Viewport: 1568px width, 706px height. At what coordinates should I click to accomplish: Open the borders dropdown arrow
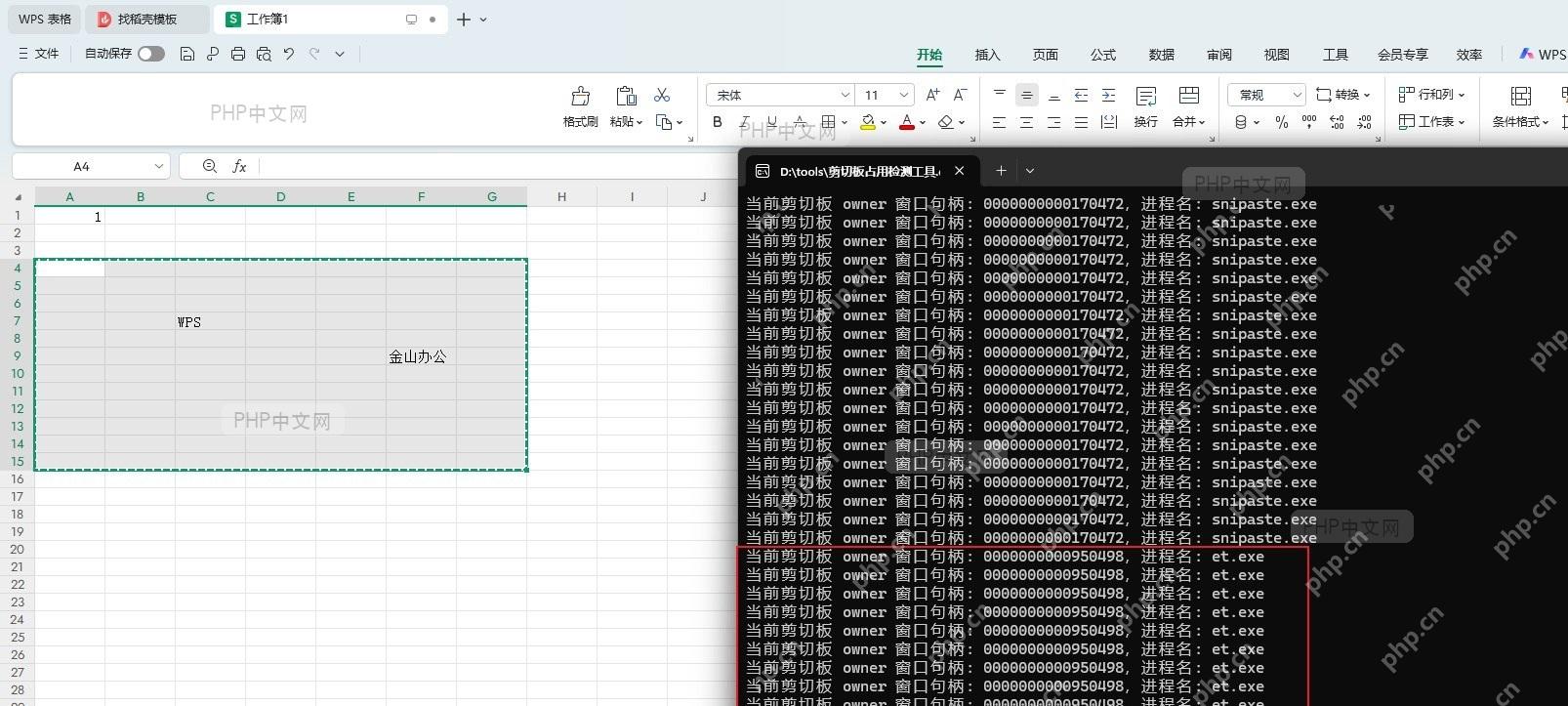(x=844, y=122)
